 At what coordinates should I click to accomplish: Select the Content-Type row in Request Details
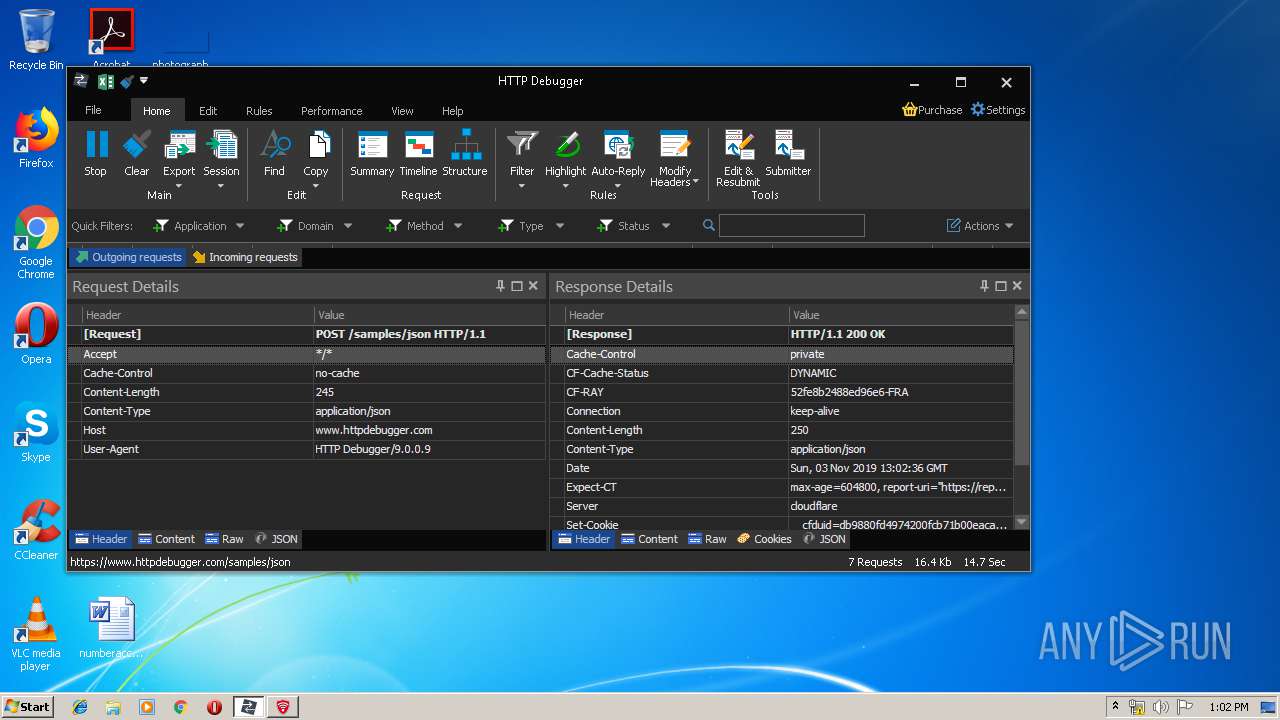coord(307,411)
